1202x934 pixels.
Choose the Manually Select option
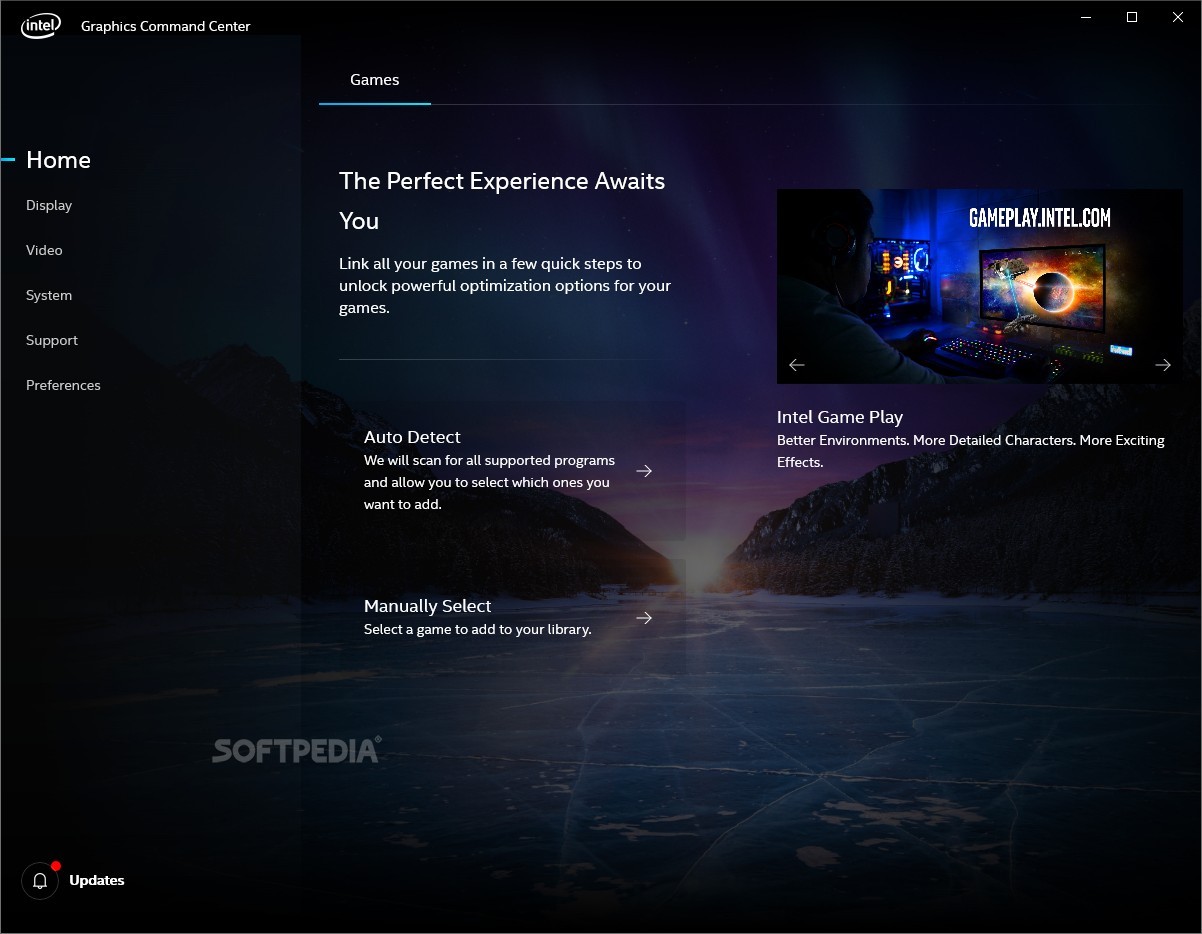pos(512,617)
